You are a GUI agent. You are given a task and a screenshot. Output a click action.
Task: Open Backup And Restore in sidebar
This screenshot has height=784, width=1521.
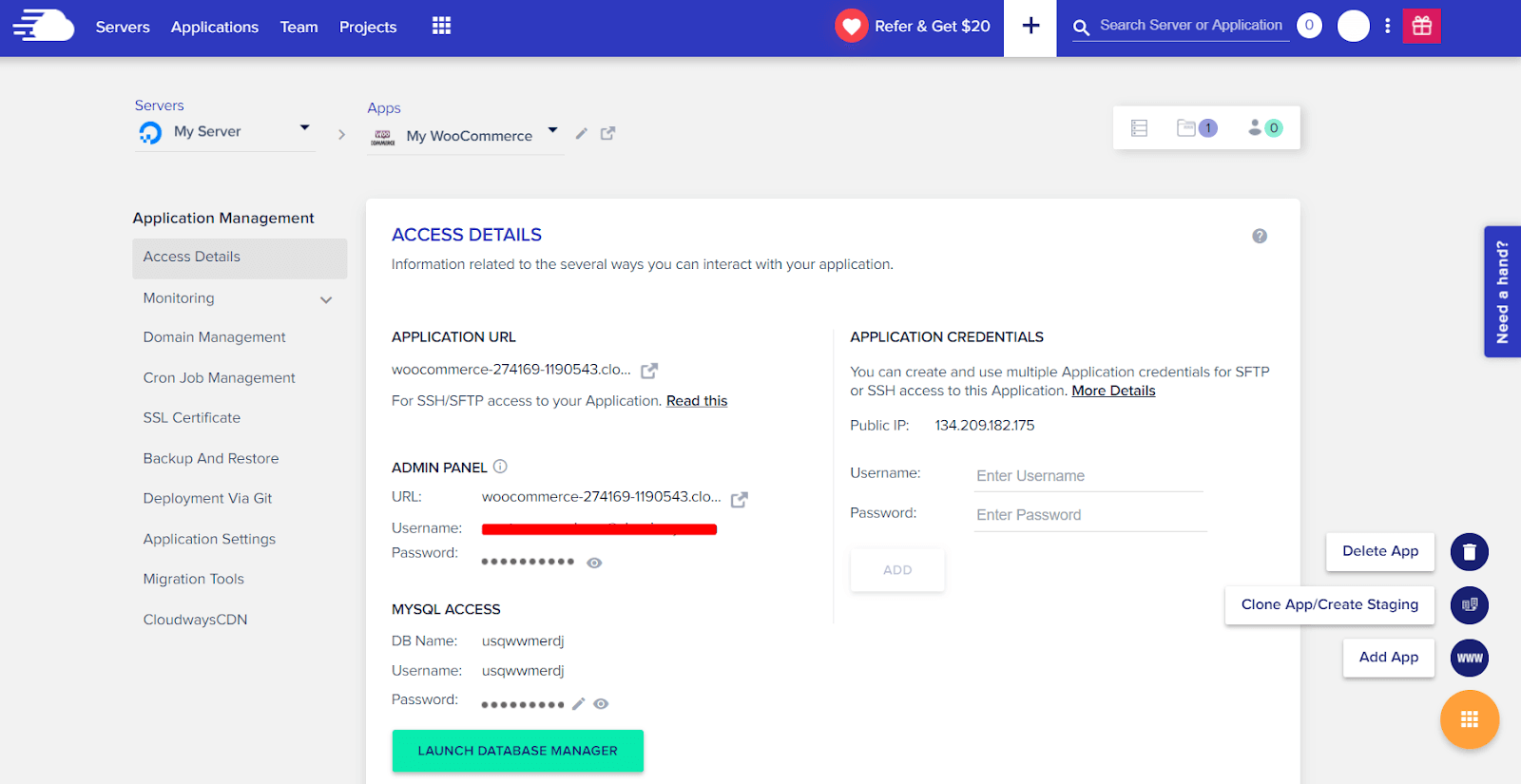click(x=211, y=459)
